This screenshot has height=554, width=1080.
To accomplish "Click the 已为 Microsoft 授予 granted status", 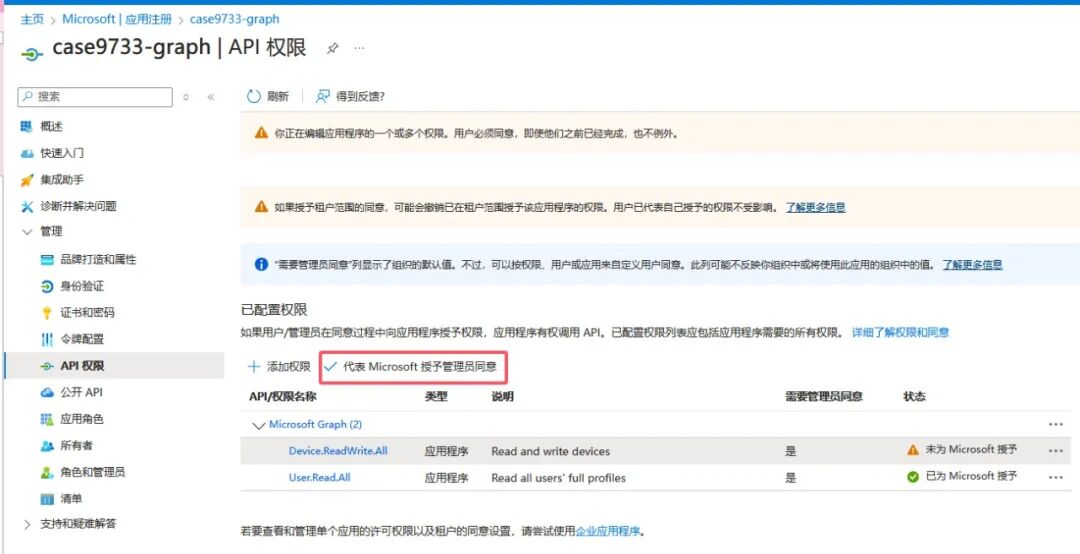I will coord(962,476).
